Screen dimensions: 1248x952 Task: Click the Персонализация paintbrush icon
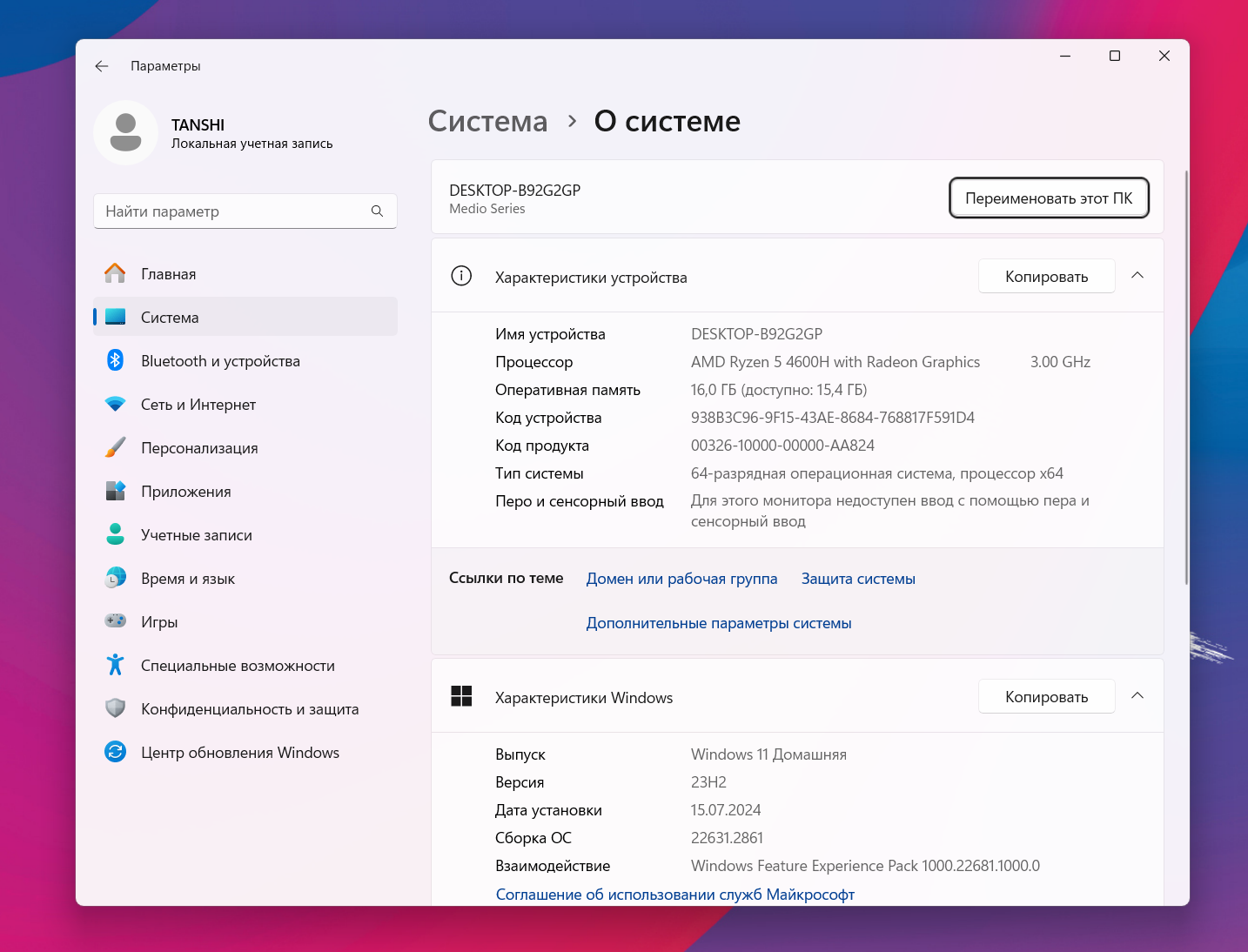(x=115, y=447)
